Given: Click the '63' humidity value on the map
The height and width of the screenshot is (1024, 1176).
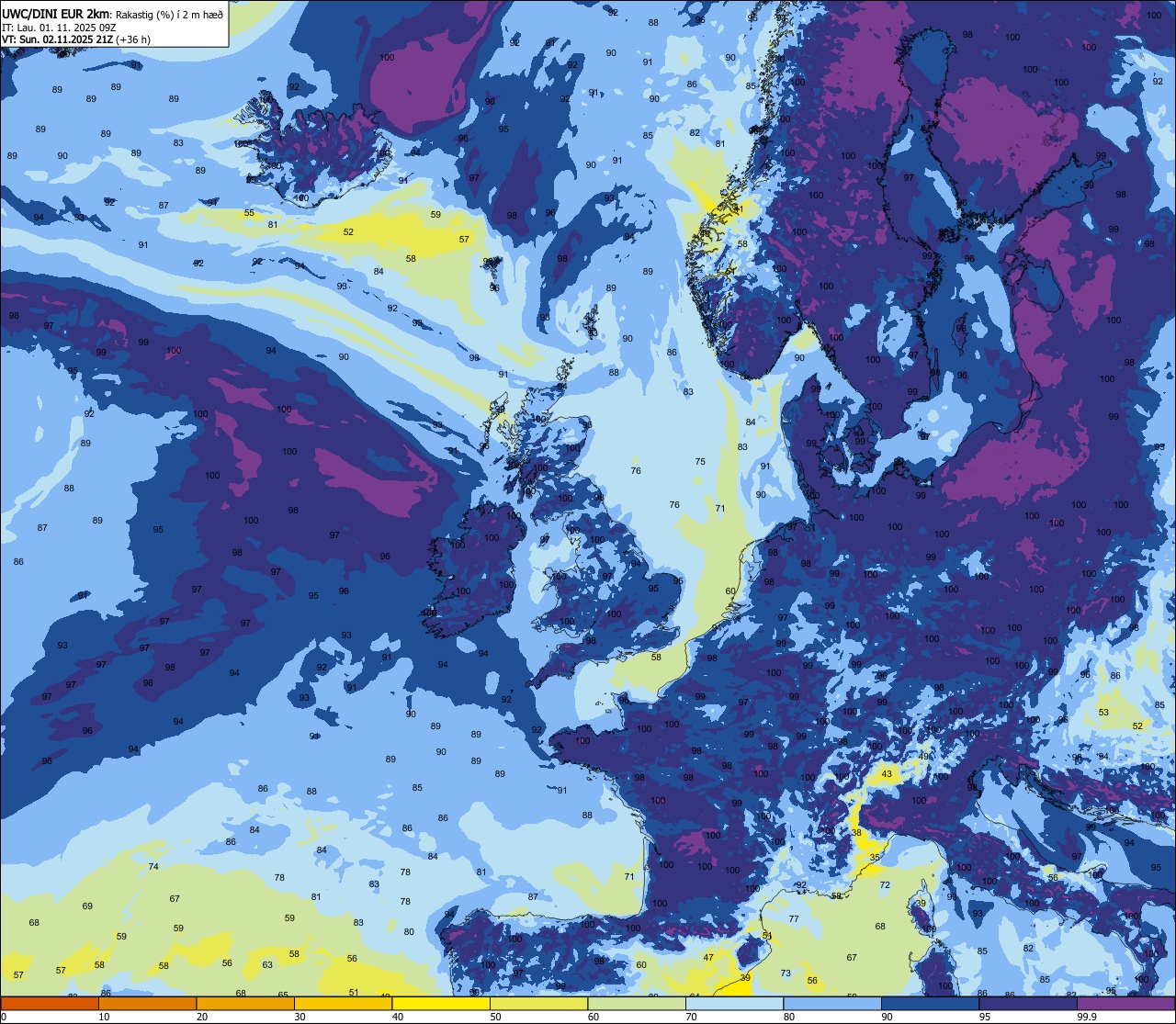Looking at the screenshot, I should 267,964.
